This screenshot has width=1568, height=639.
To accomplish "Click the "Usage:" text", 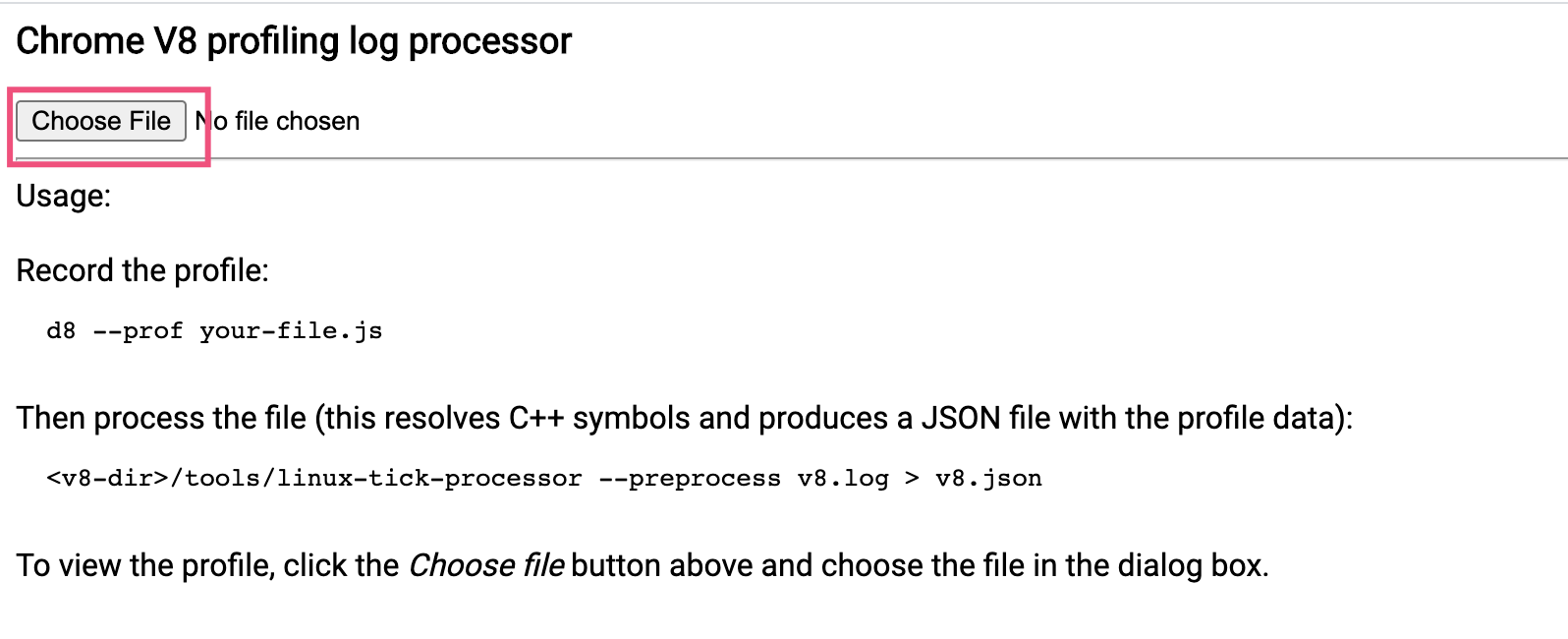I will 64,196.
